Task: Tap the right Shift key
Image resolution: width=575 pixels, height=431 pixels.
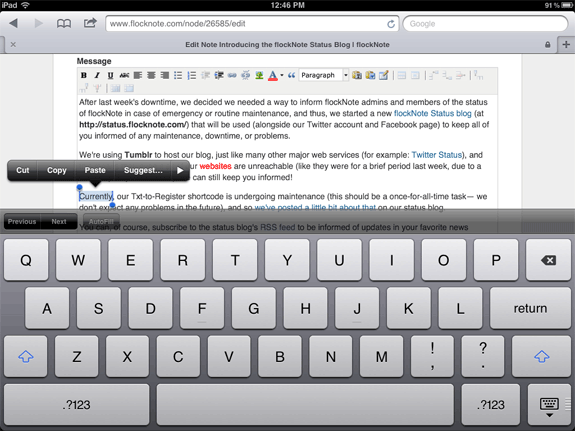Action: click(x=541, y=356)
